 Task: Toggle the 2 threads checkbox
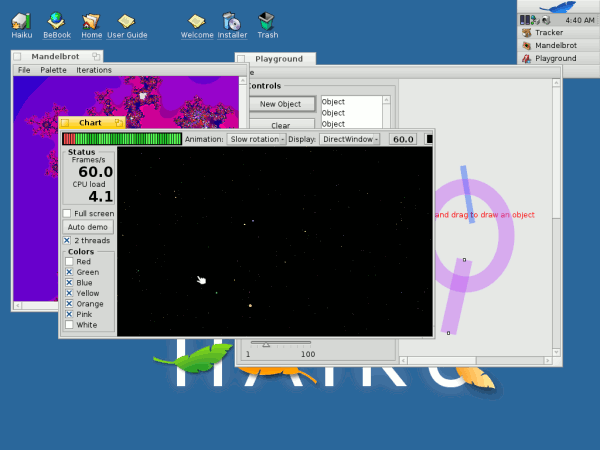point(67,241)
